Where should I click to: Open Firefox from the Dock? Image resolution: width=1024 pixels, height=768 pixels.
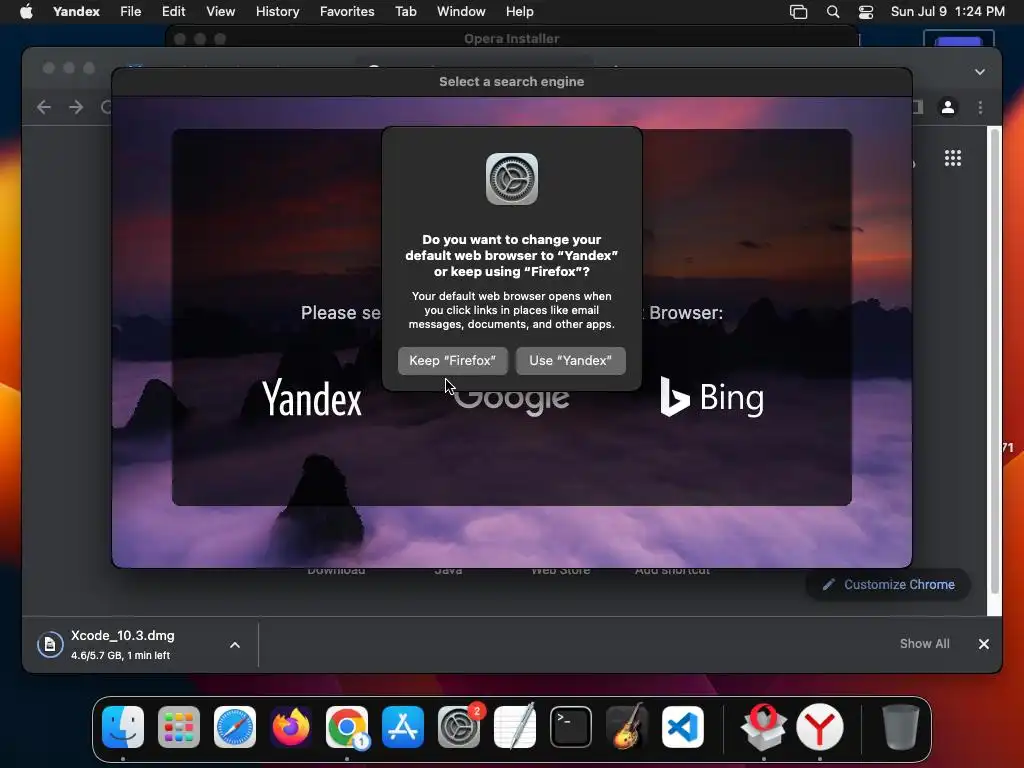(291, 727)
